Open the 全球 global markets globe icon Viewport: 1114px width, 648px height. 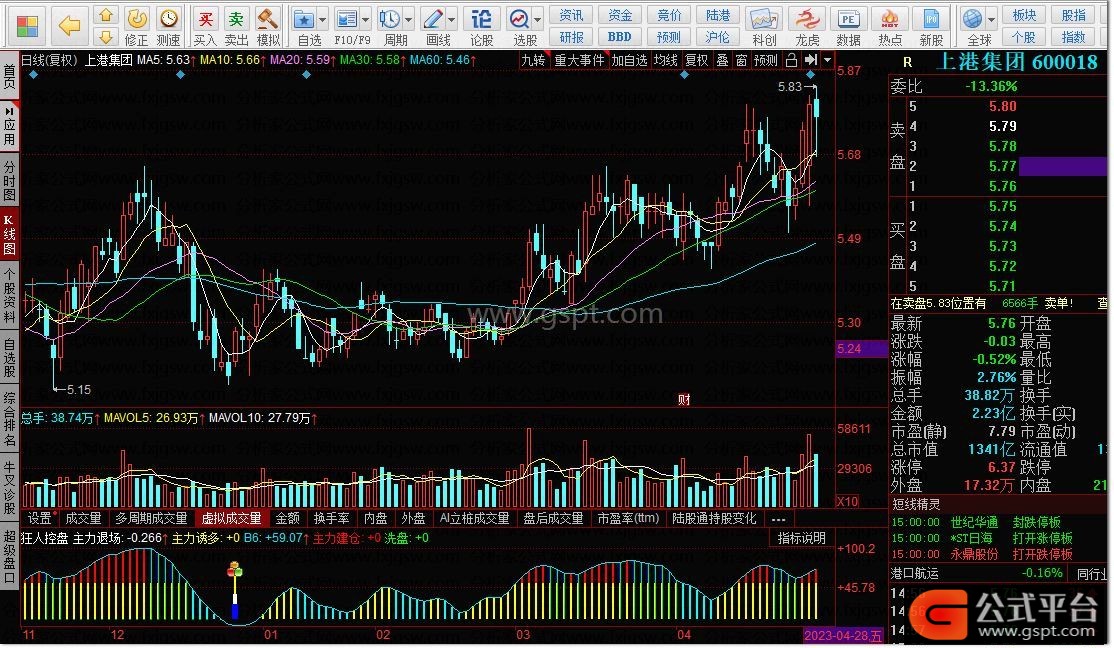click(x=975, y=26)
